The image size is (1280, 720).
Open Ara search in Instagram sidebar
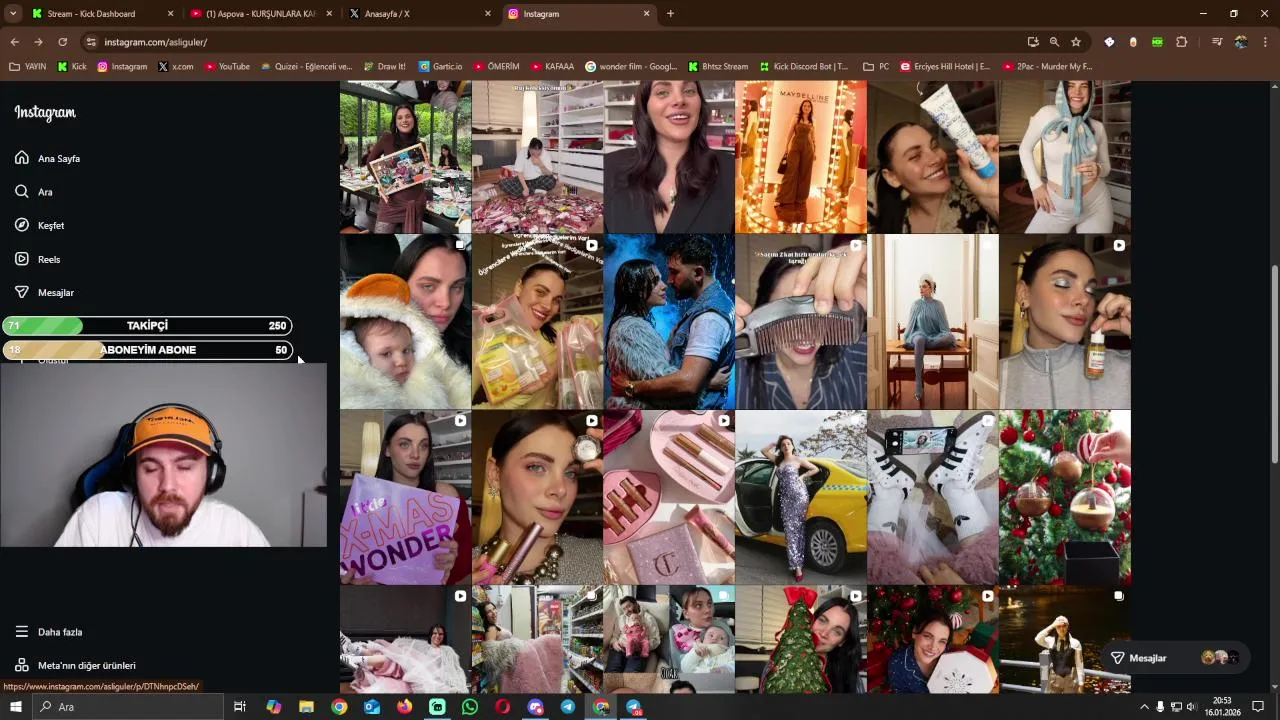[33, 192]
